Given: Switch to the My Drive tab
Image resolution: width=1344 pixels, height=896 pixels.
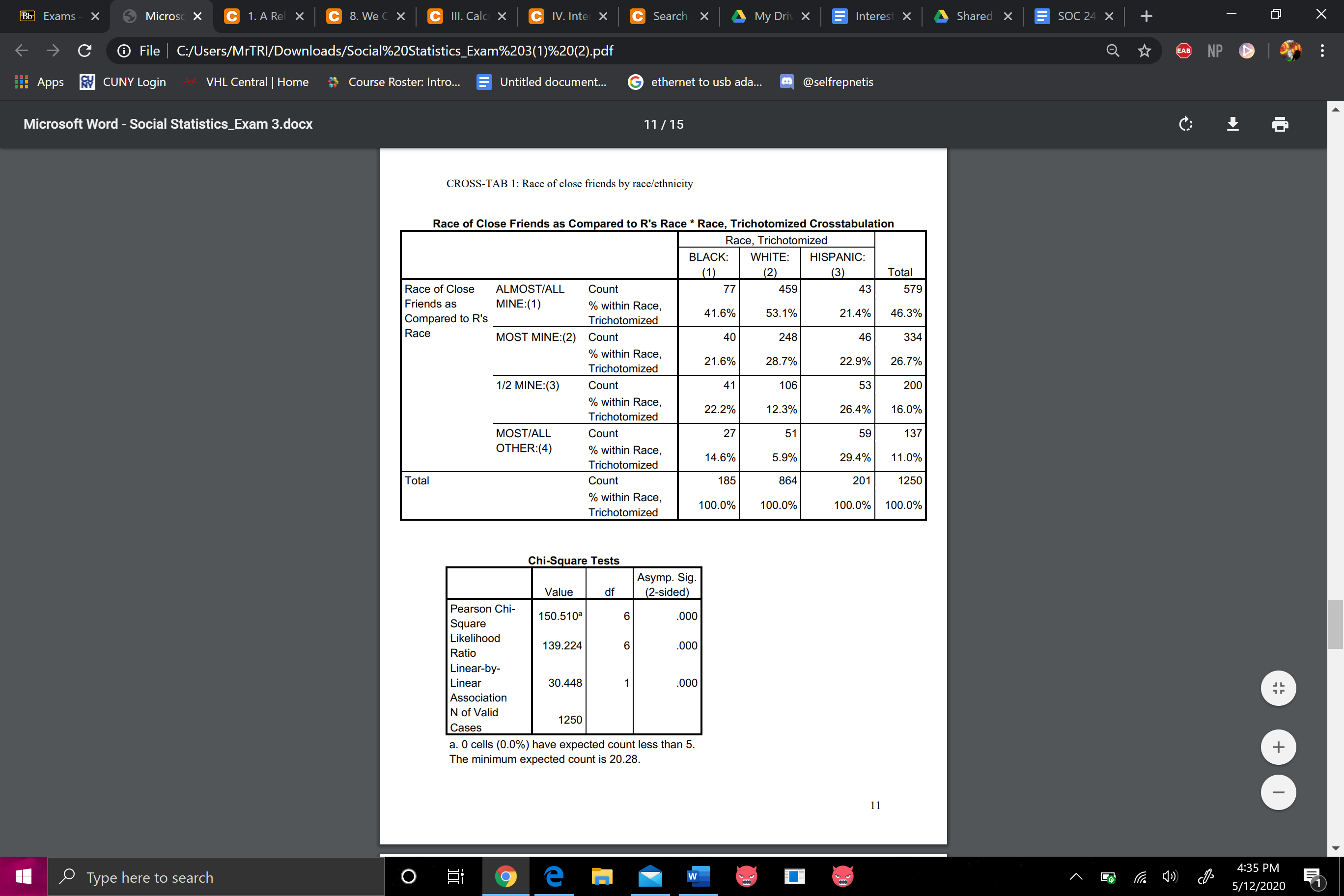Looking at the screenshot, I should click(771, 16).
